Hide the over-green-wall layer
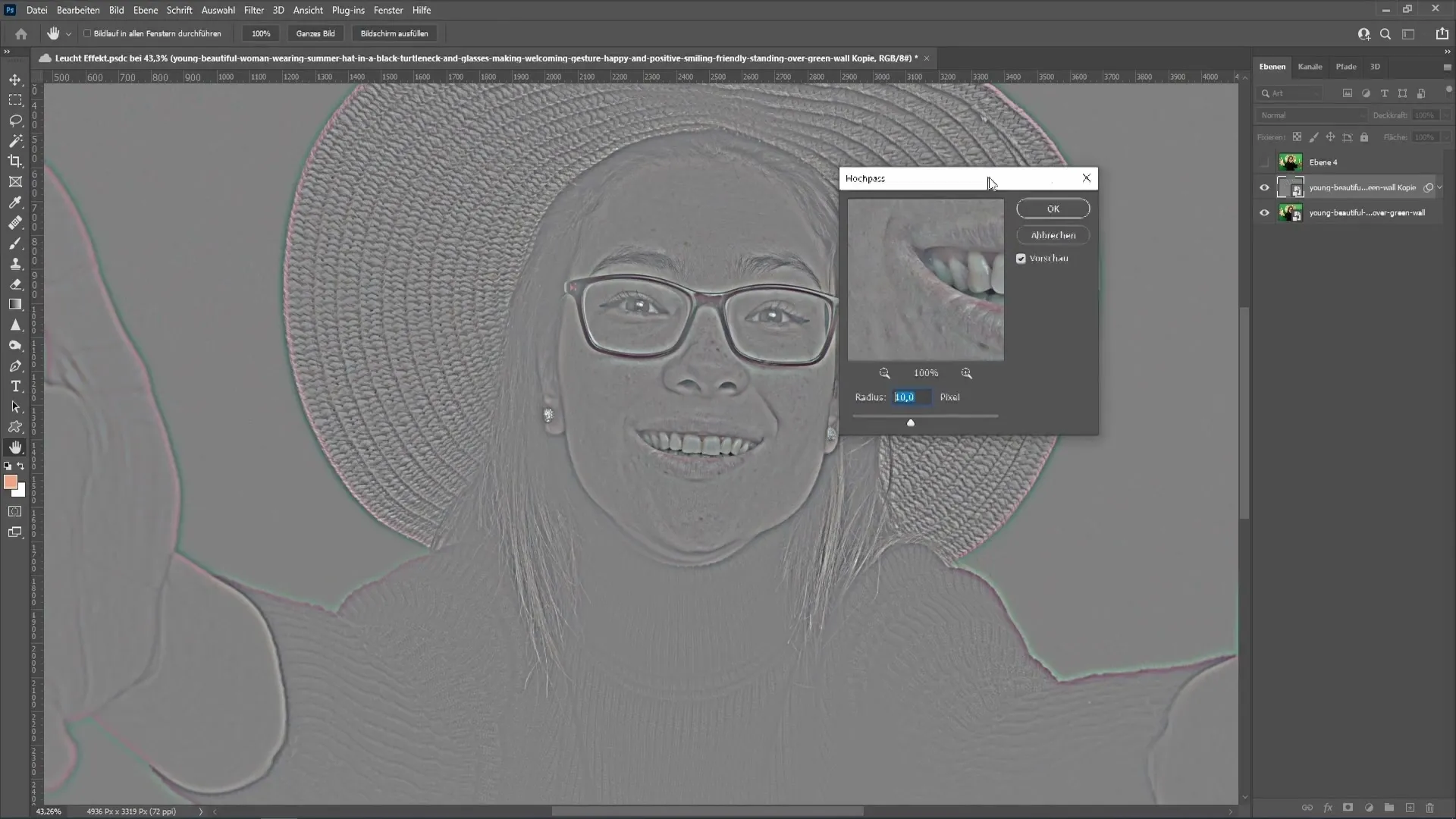 coord(1264,213)
